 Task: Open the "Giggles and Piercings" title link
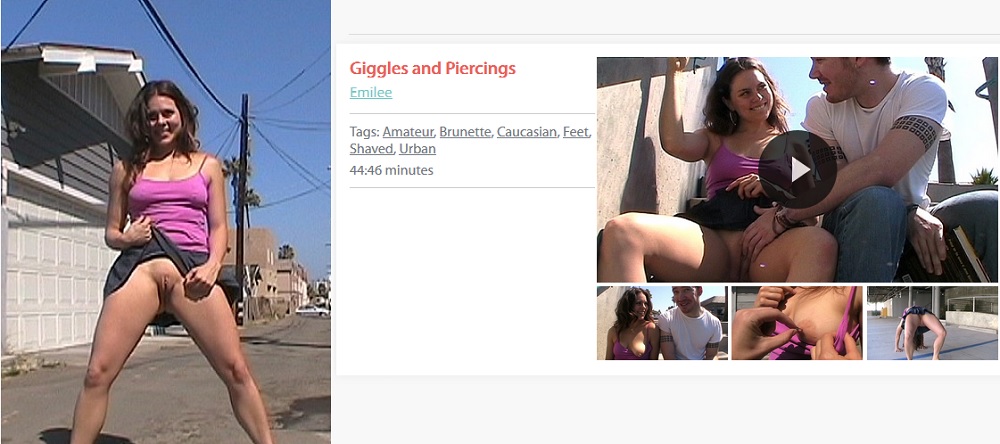click(x=432, y=68)
